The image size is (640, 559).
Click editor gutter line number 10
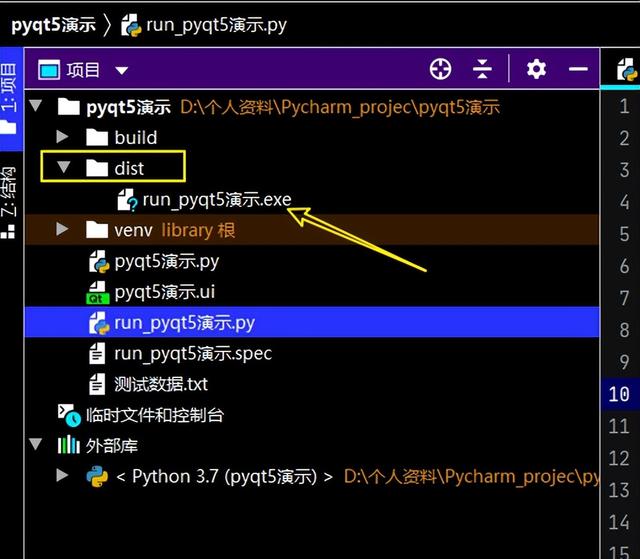pos(619,394)
